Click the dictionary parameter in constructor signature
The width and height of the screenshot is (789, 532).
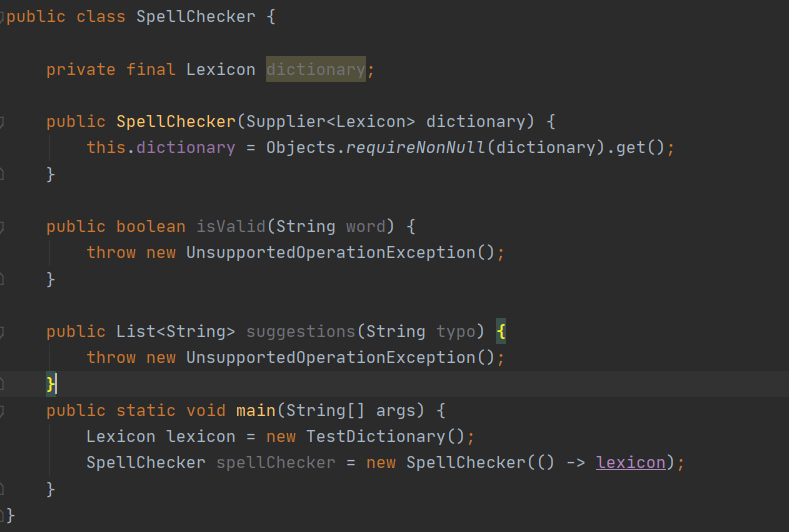[475, 122]
